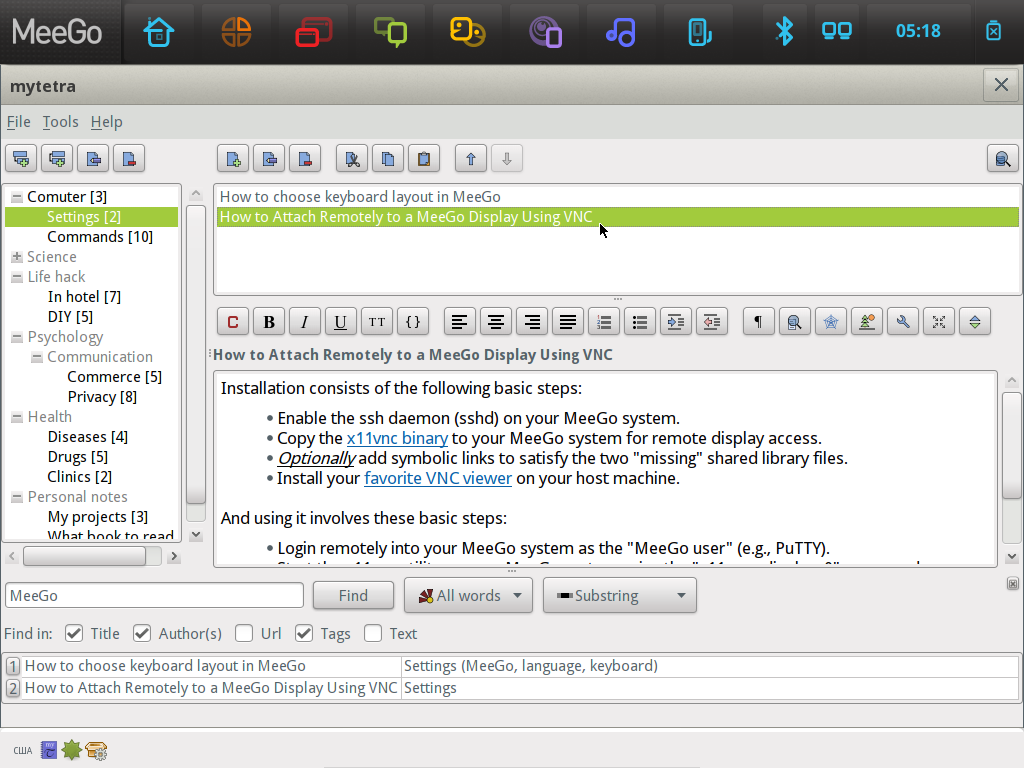Viewport: 1024px width, 768px height.
Task: Enable the Title search checkbox
Action: (74, 633)
